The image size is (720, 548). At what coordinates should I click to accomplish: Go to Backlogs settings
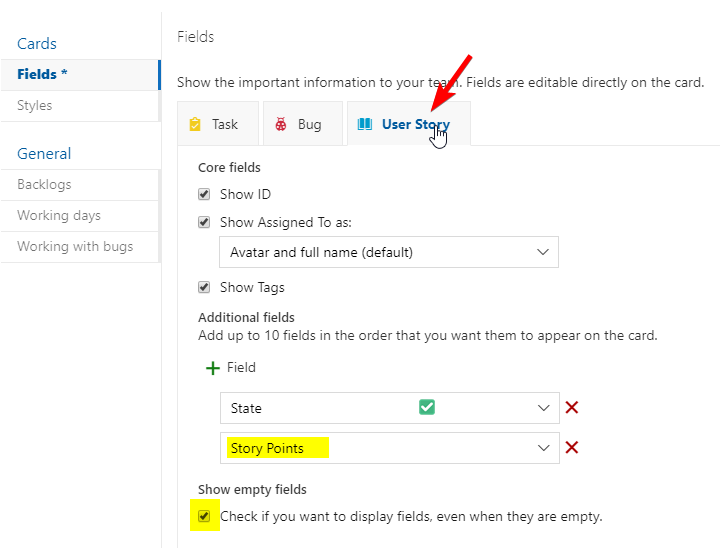44,184
